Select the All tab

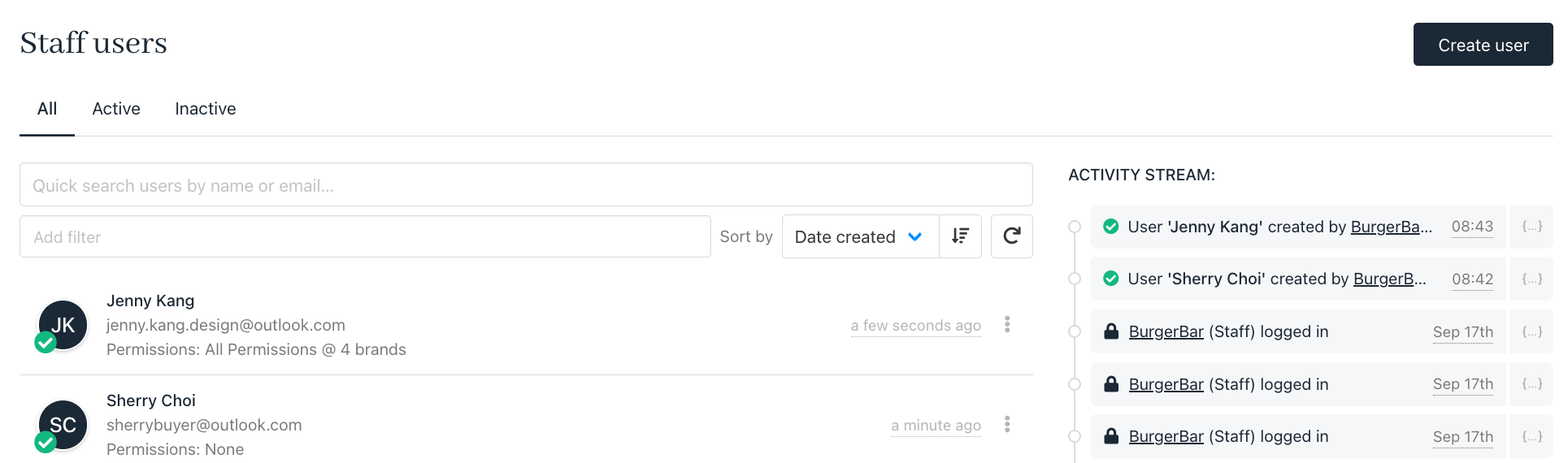(x=47, y=109)
